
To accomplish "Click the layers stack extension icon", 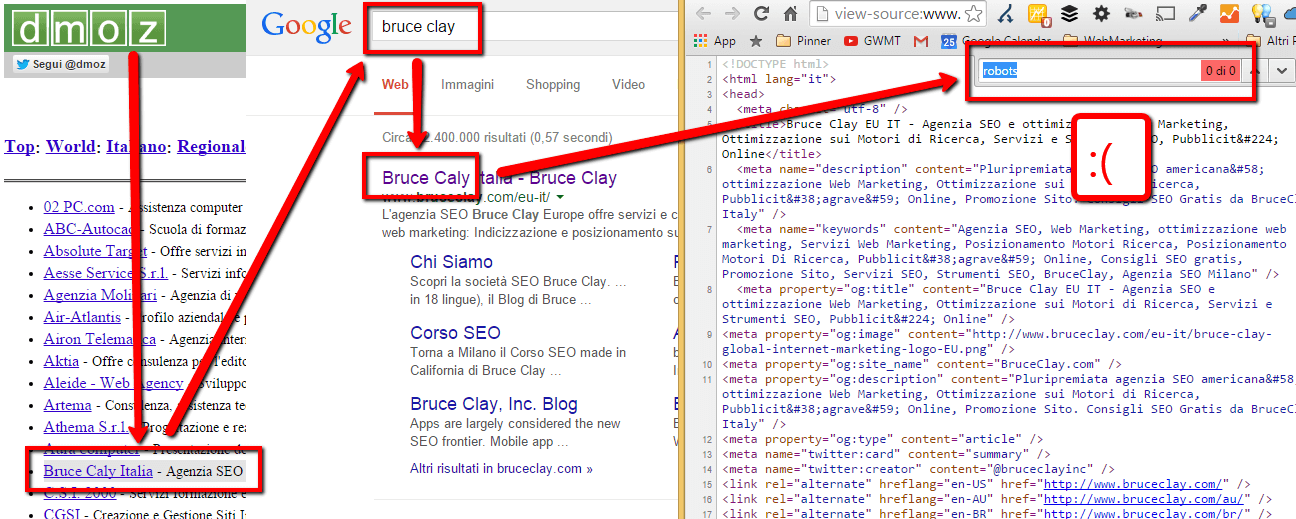I will pyautogui.click(x=1069, y=14).
